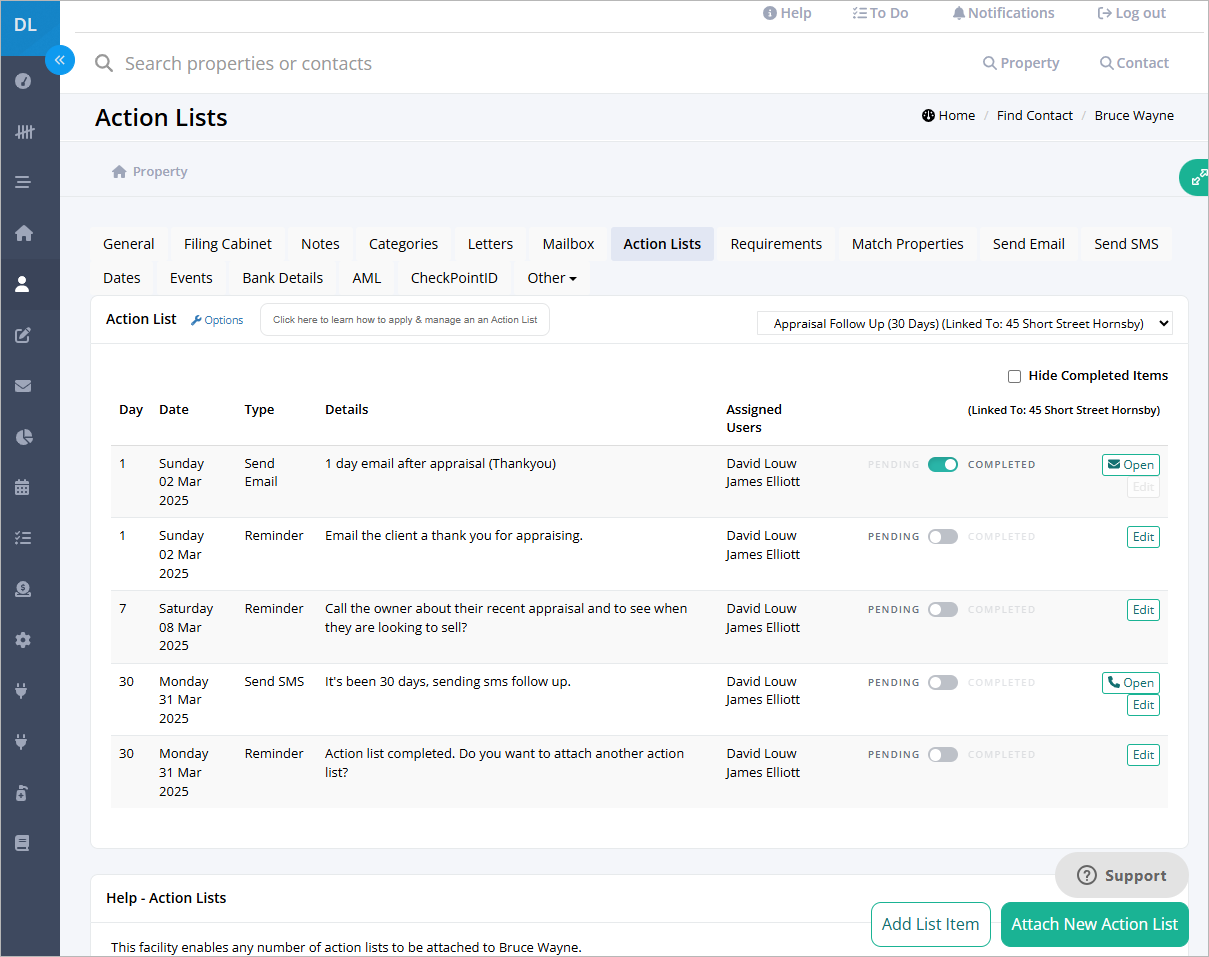Mark the Send SMS item as completed
The image size is (1209, 957).
942,682
